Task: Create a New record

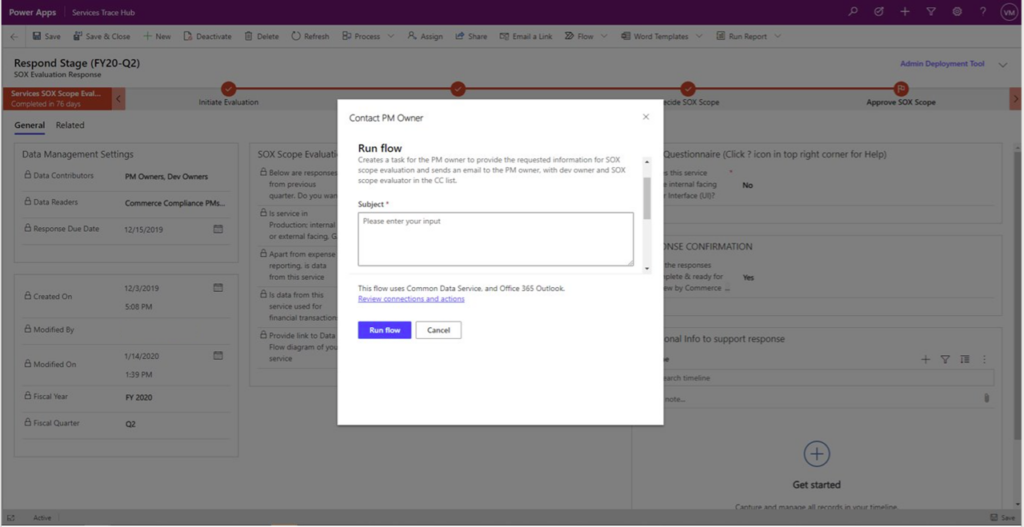Action: coord(157,37)
